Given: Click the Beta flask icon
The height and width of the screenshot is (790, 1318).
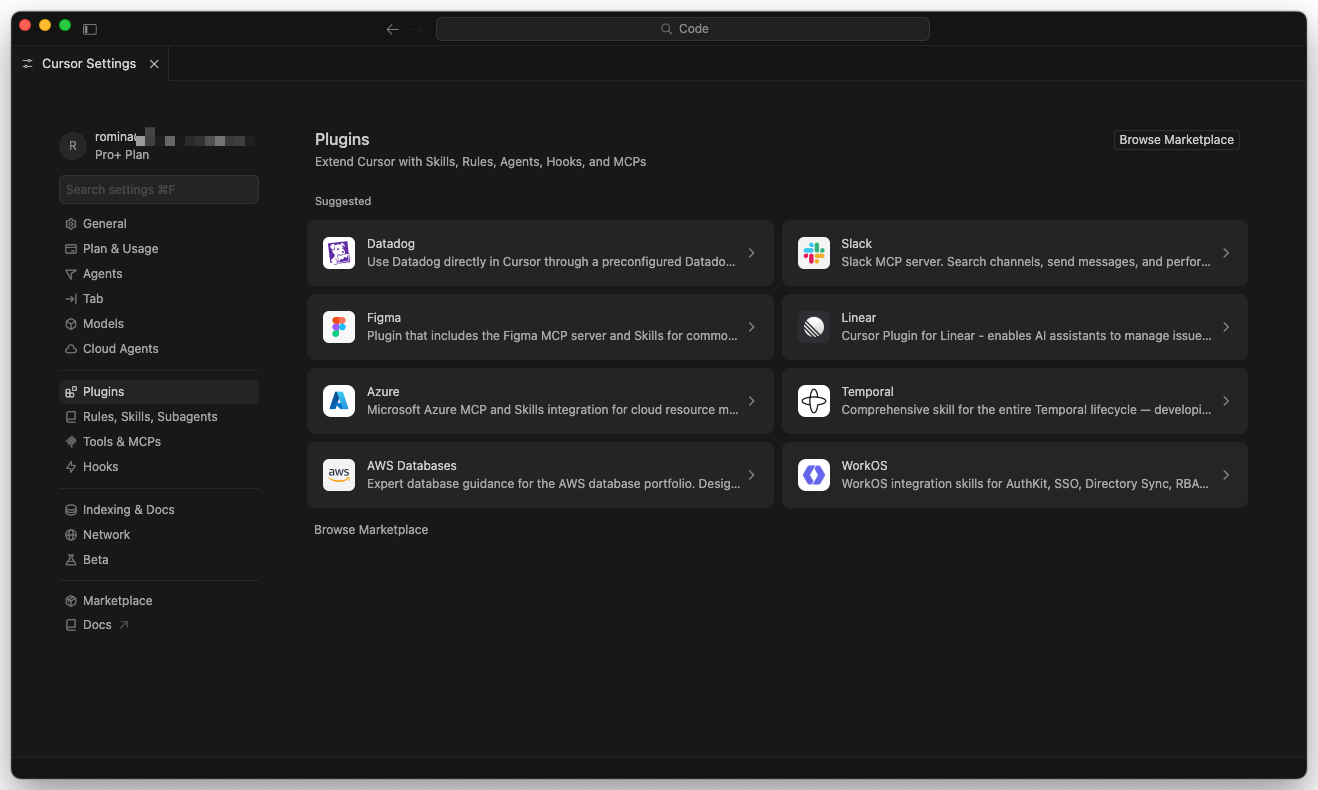Looking at the screenshot, I should coord(71,560).
